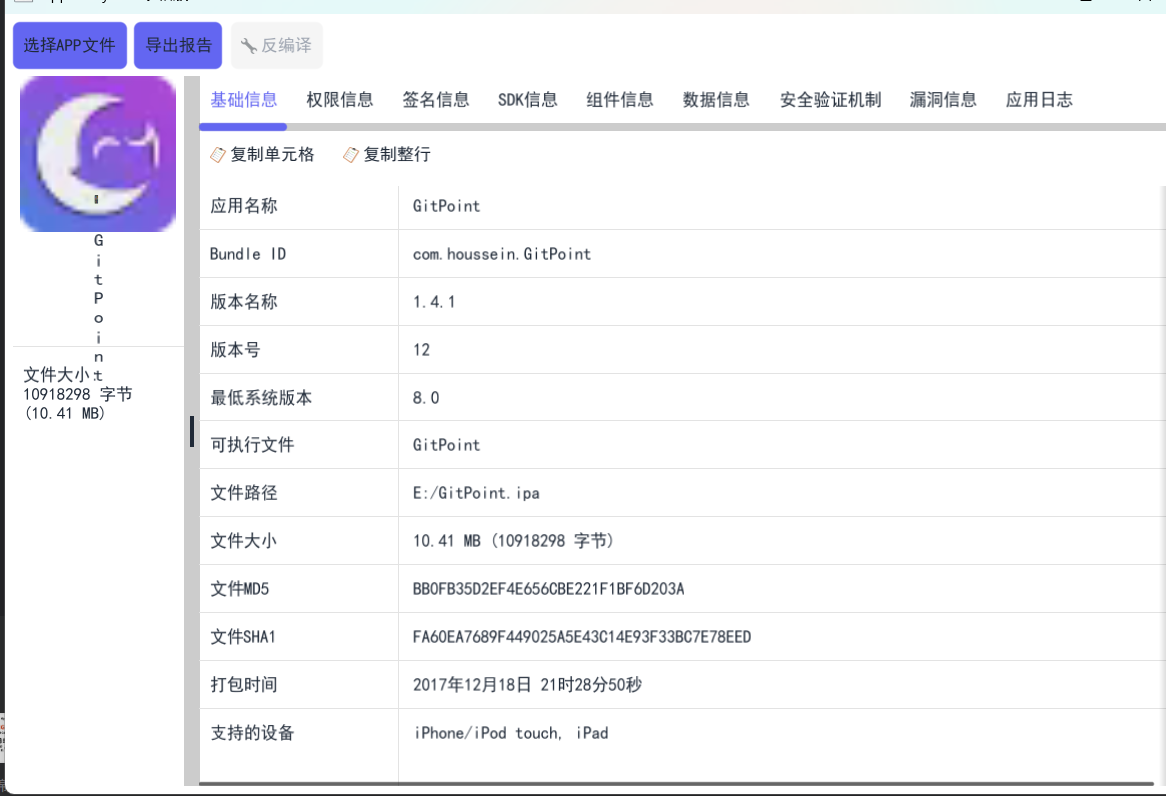Click the 导出报告 export button

177,45
